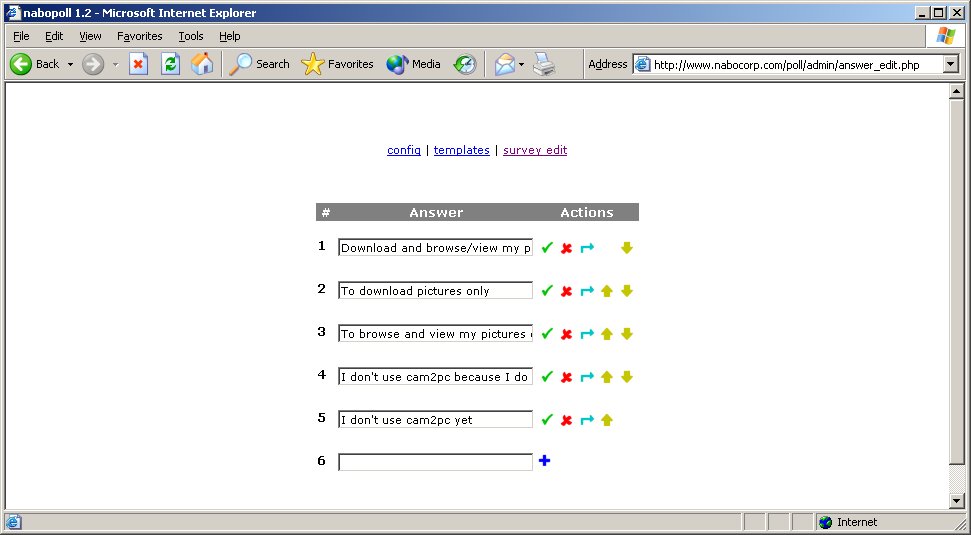
Task: Click the answer 3 text field
Action: point(435,333)
